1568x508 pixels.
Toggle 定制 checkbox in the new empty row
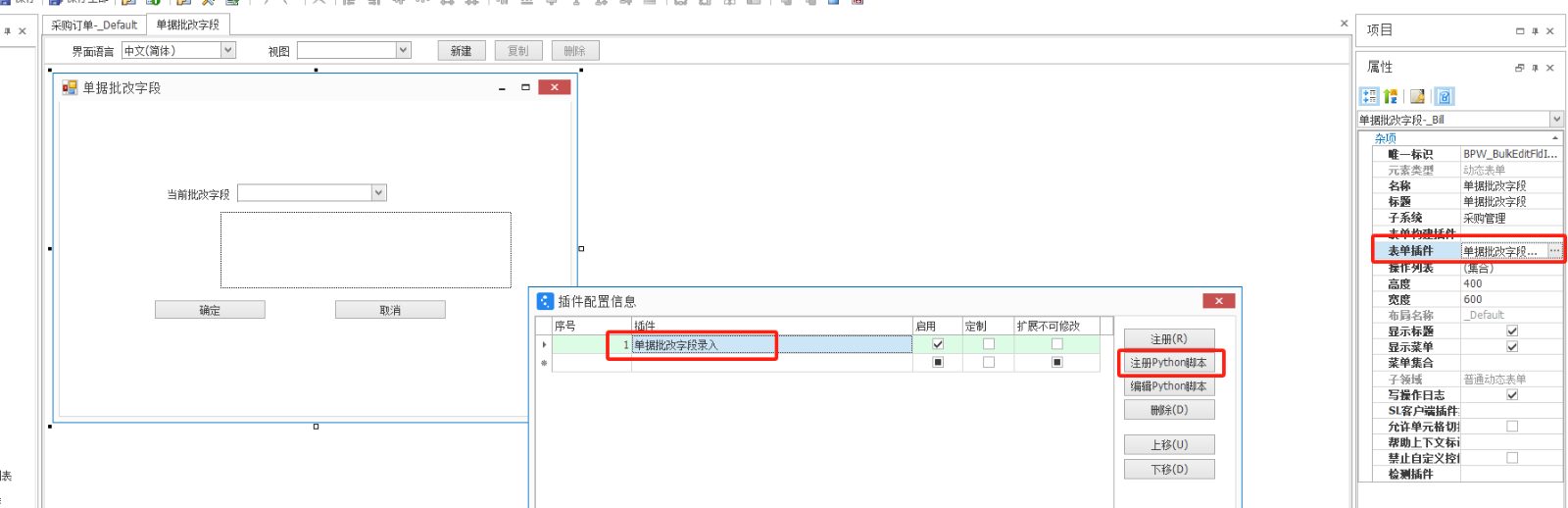988,363
